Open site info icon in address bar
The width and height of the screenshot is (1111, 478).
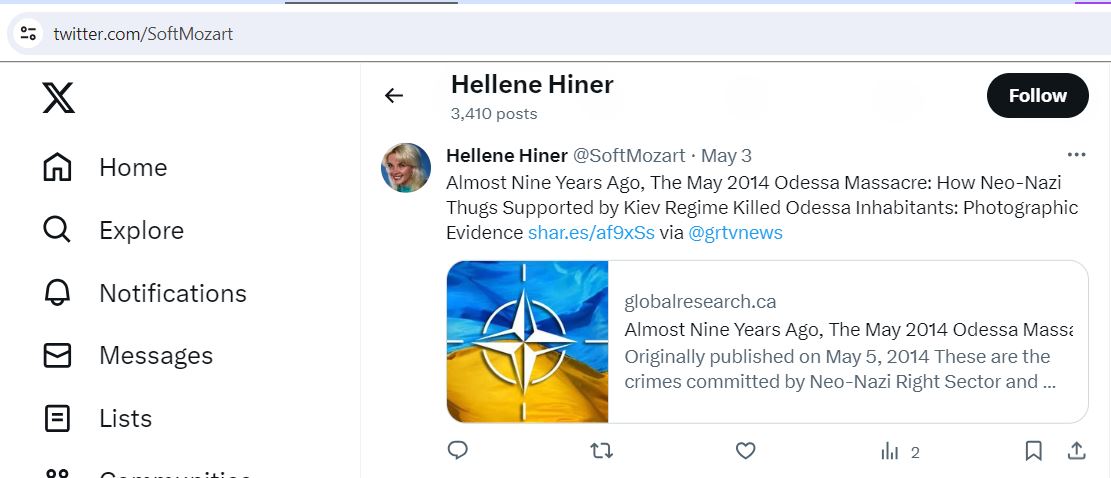[28, 33]
